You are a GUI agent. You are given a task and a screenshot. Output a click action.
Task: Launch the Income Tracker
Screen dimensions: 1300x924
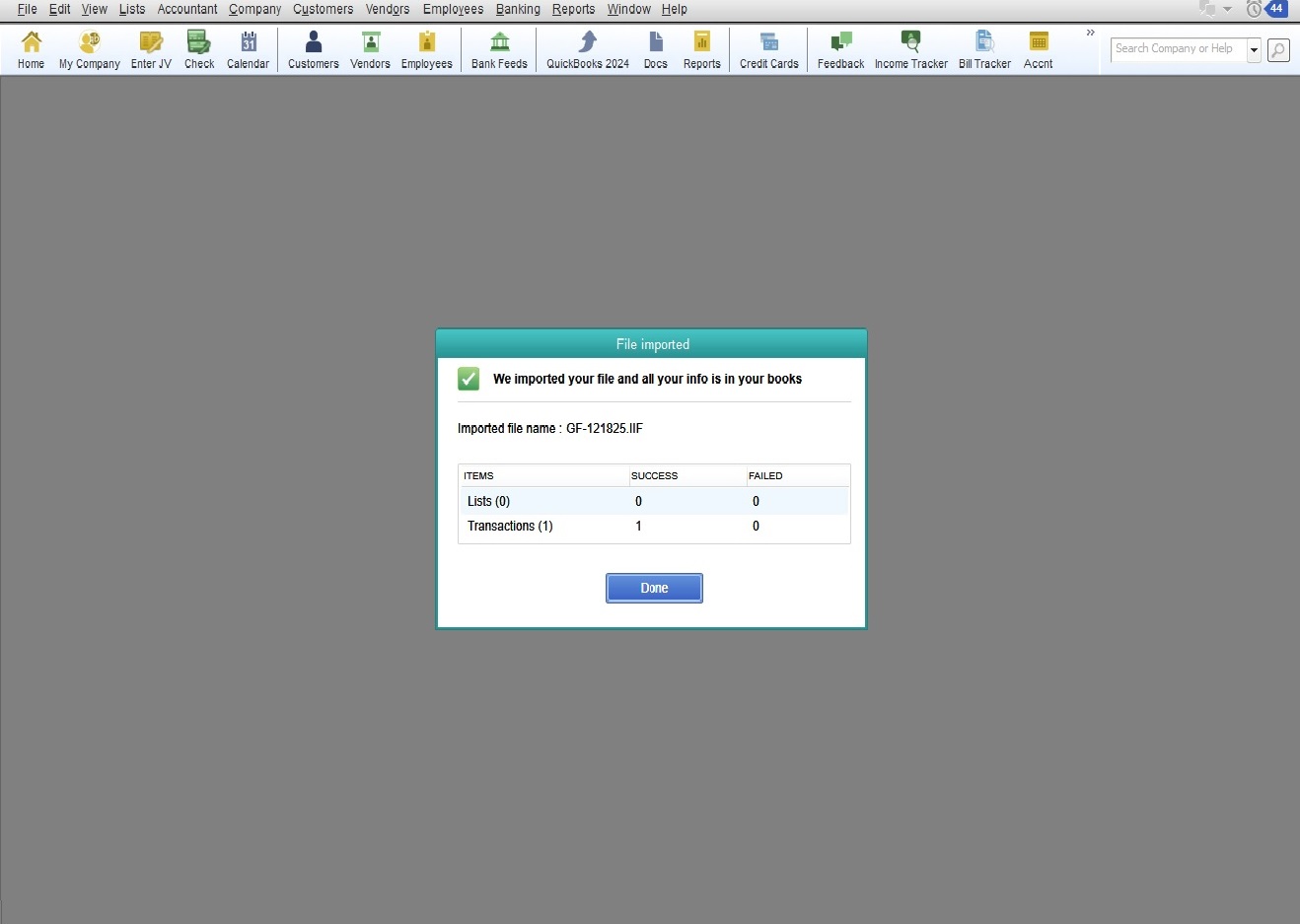click(910, 49)
